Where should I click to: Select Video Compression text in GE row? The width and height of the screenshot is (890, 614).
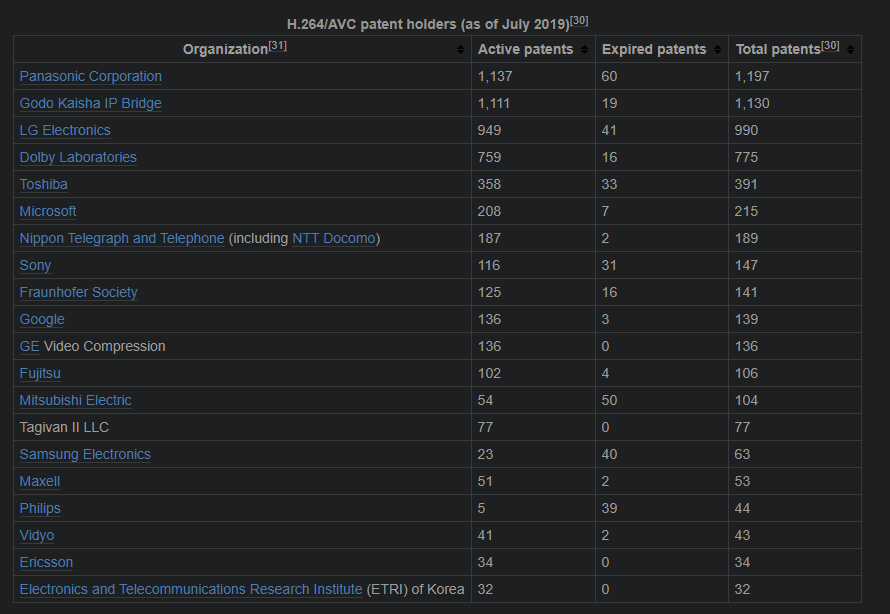(104, 346)
